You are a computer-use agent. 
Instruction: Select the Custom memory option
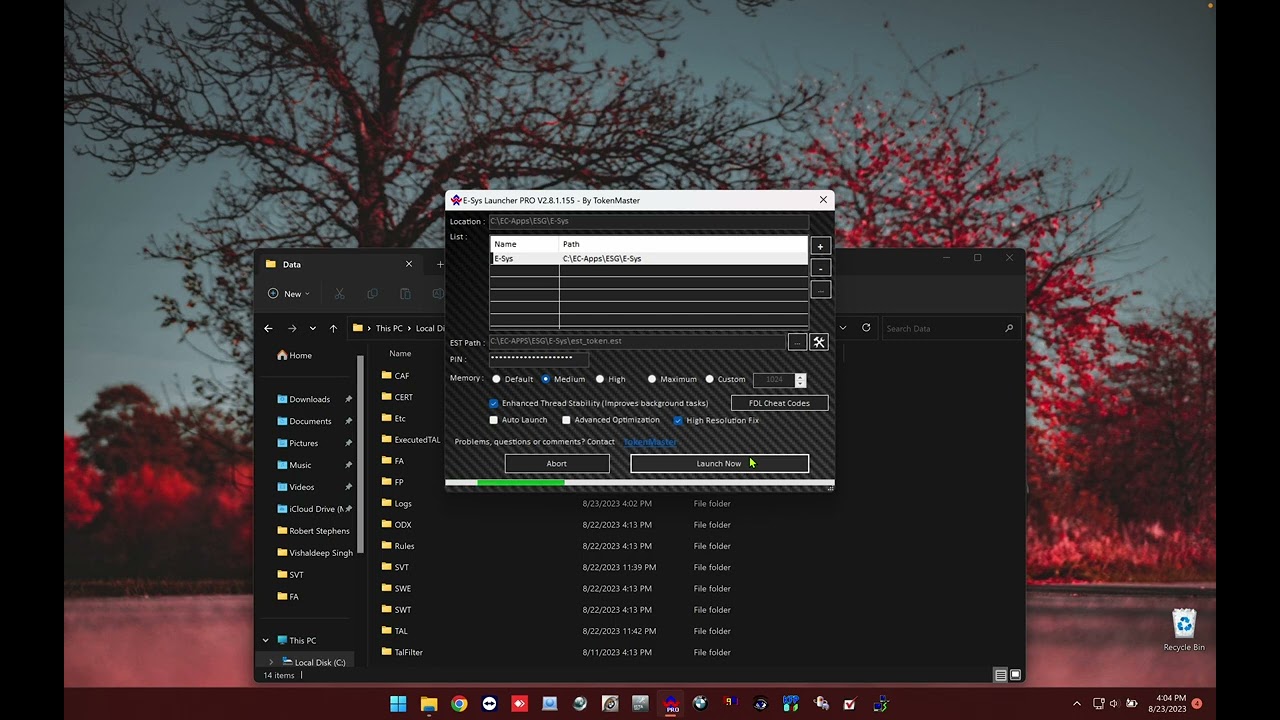click(726, 379)
